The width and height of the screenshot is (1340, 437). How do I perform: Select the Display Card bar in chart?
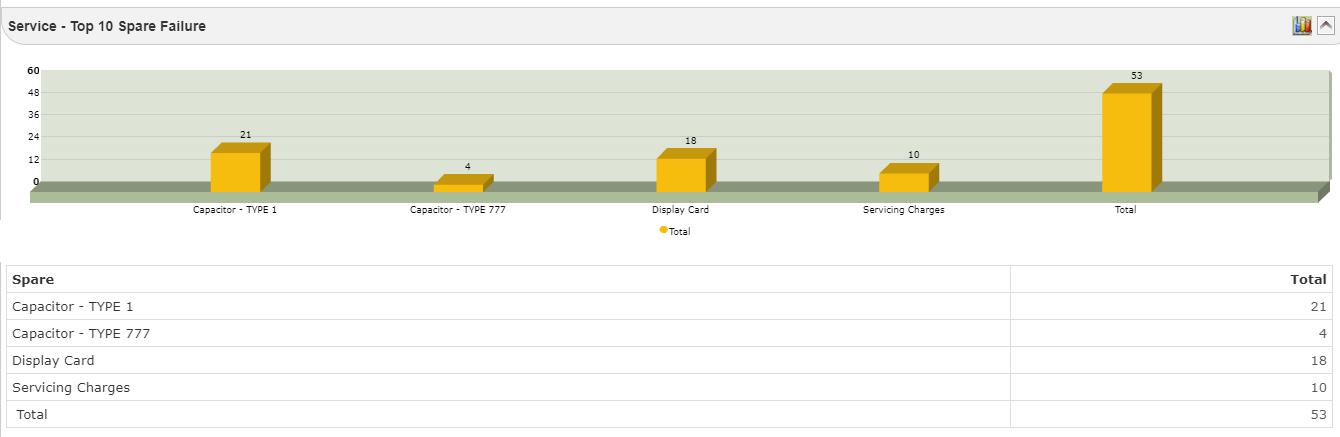click(x=686, y=170)
